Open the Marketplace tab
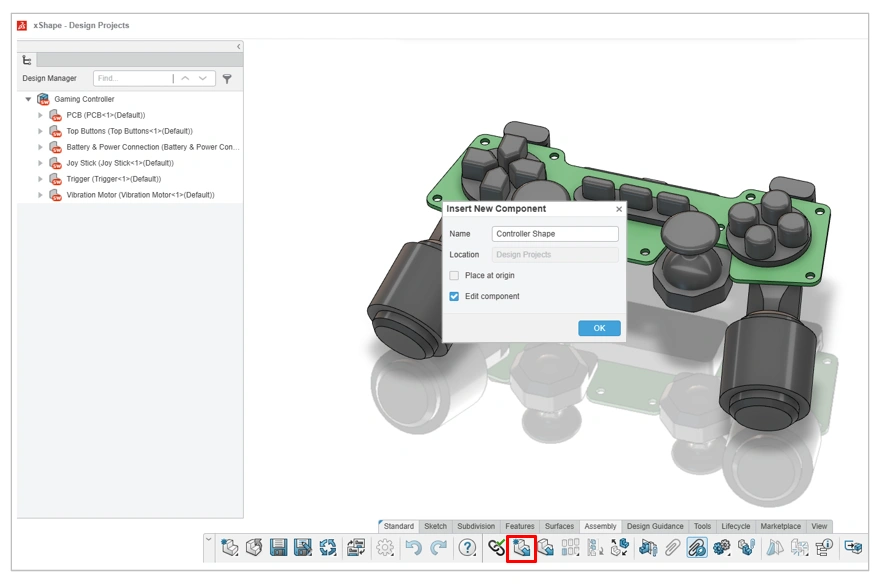Viewport: 890px width, 584px height. tap(780, 526)
